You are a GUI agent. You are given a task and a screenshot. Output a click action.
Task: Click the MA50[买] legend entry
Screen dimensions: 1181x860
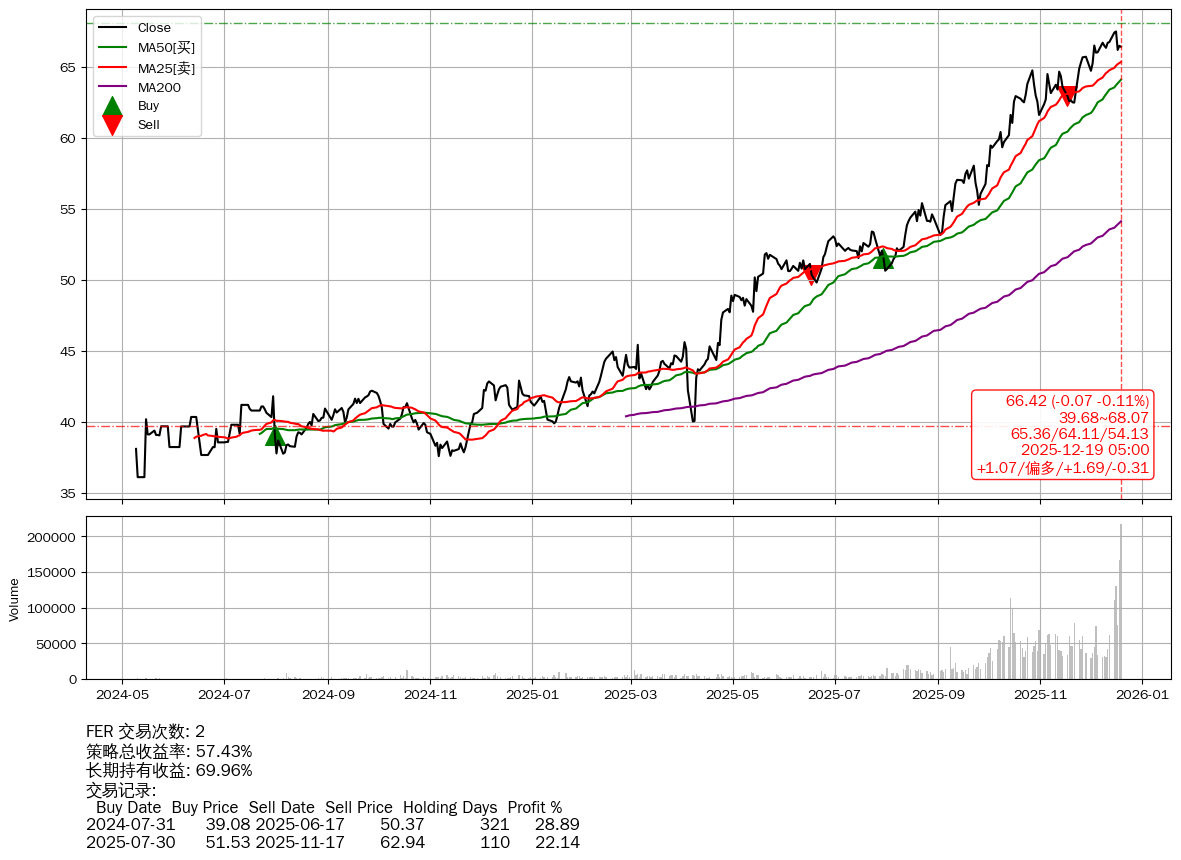(x=166, y=47)
